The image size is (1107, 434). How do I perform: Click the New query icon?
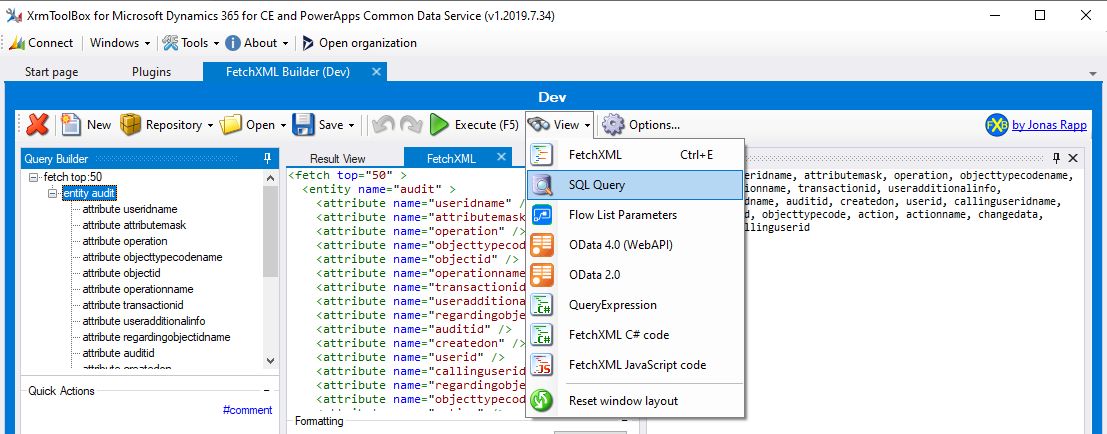[71, 125]
